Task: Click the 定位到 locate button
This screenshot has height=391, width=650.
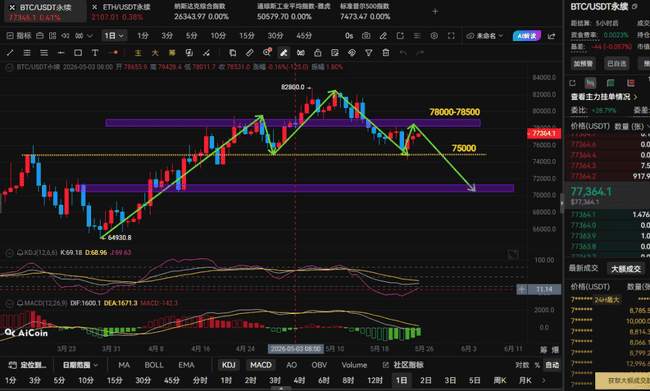Action: click(27, 365)
